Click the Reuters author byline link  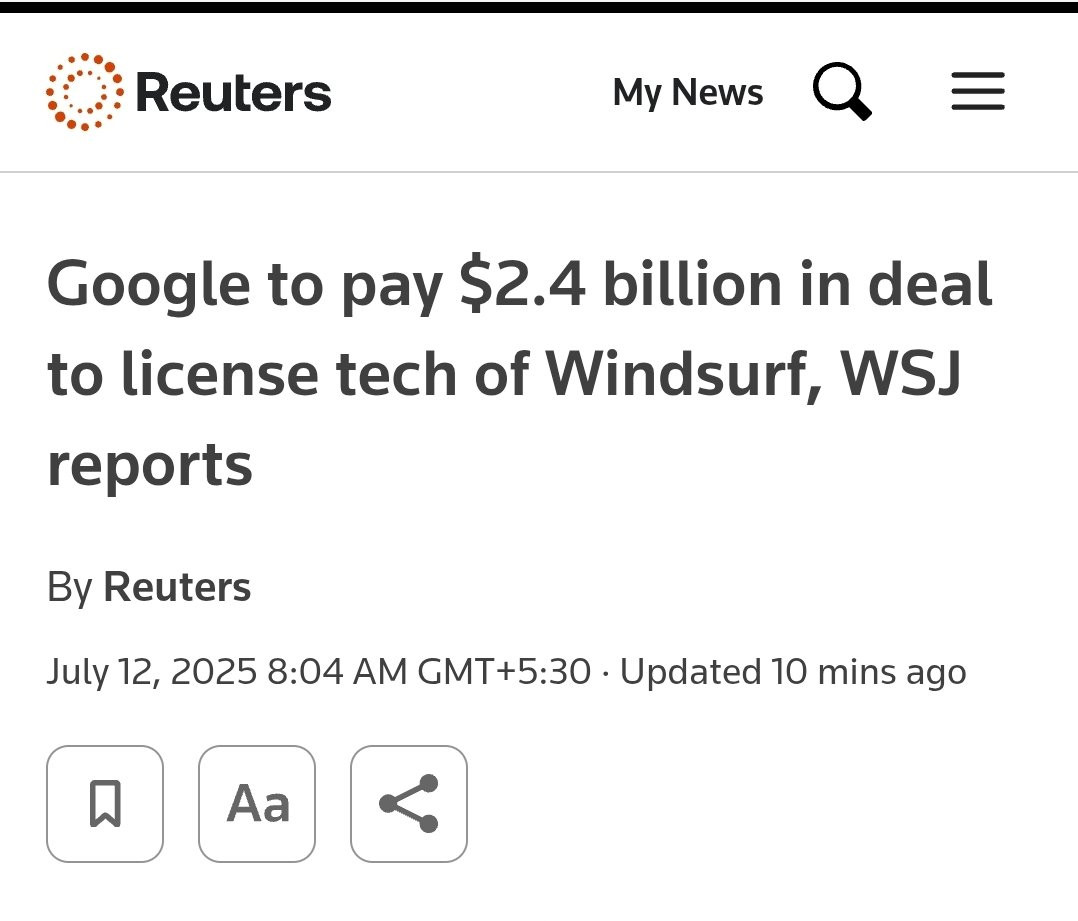coord(177,587)
